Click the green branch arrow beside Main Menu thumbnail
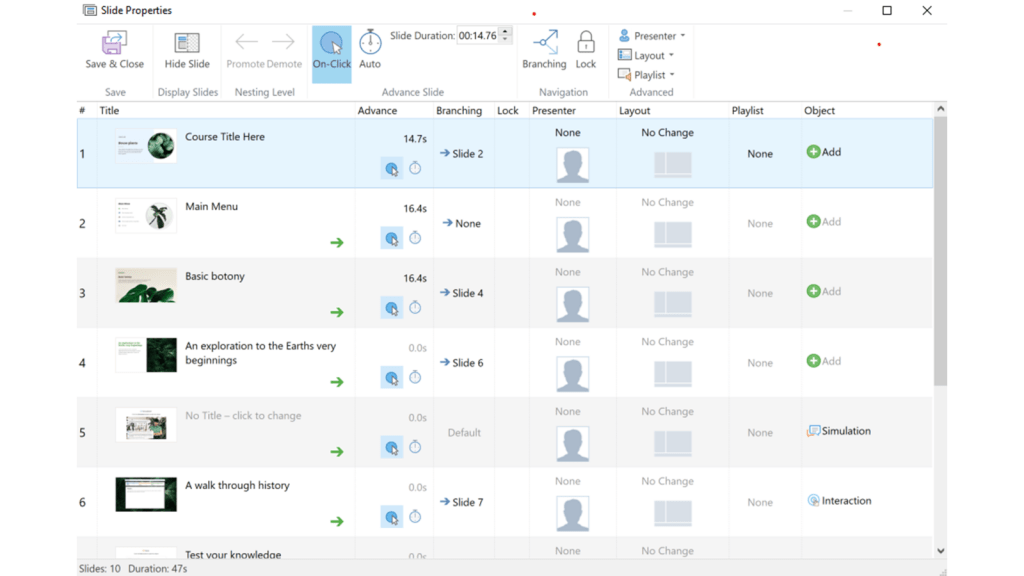 pos(337,240)
